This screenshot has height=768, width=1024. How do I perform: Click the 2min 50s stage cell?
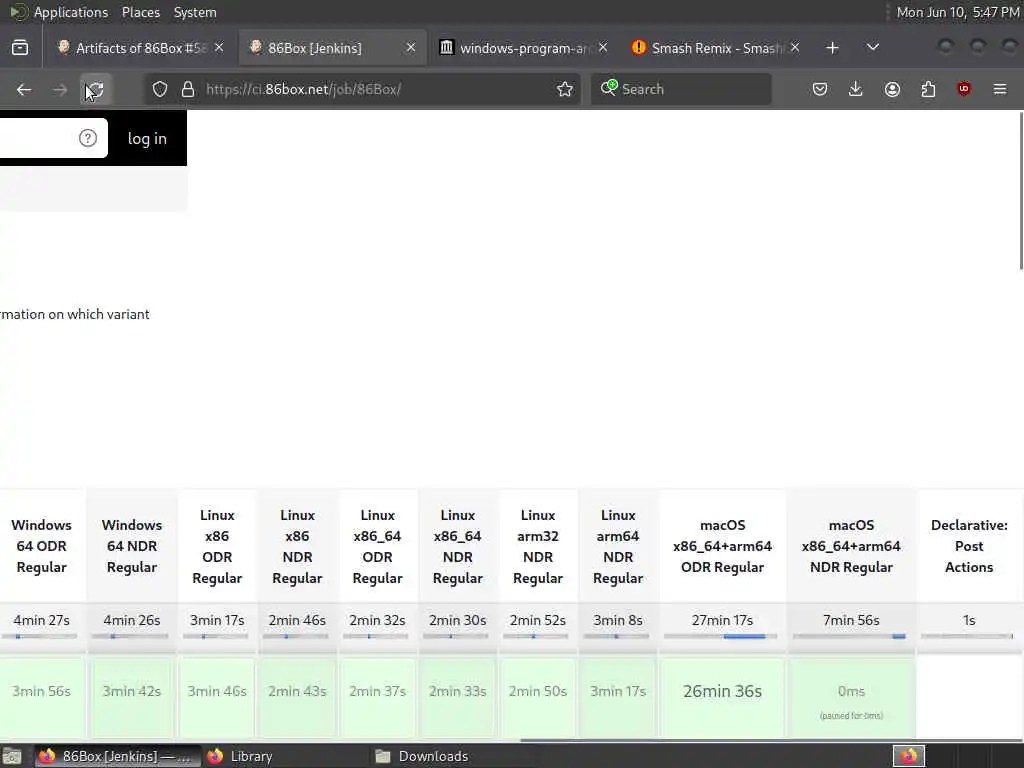(x=538, y=697)
